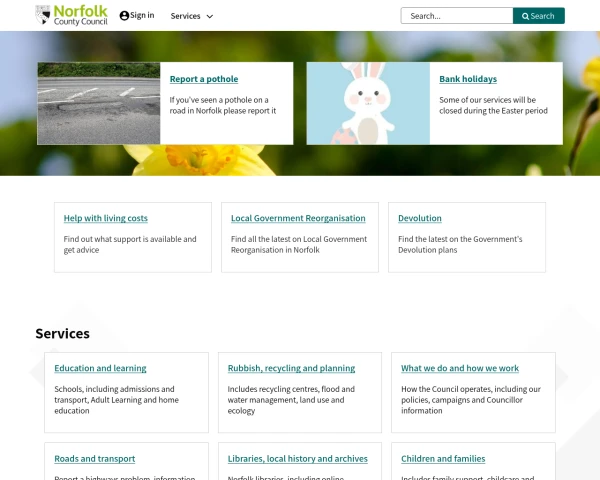Open Children and families service link

click(443, 459)
